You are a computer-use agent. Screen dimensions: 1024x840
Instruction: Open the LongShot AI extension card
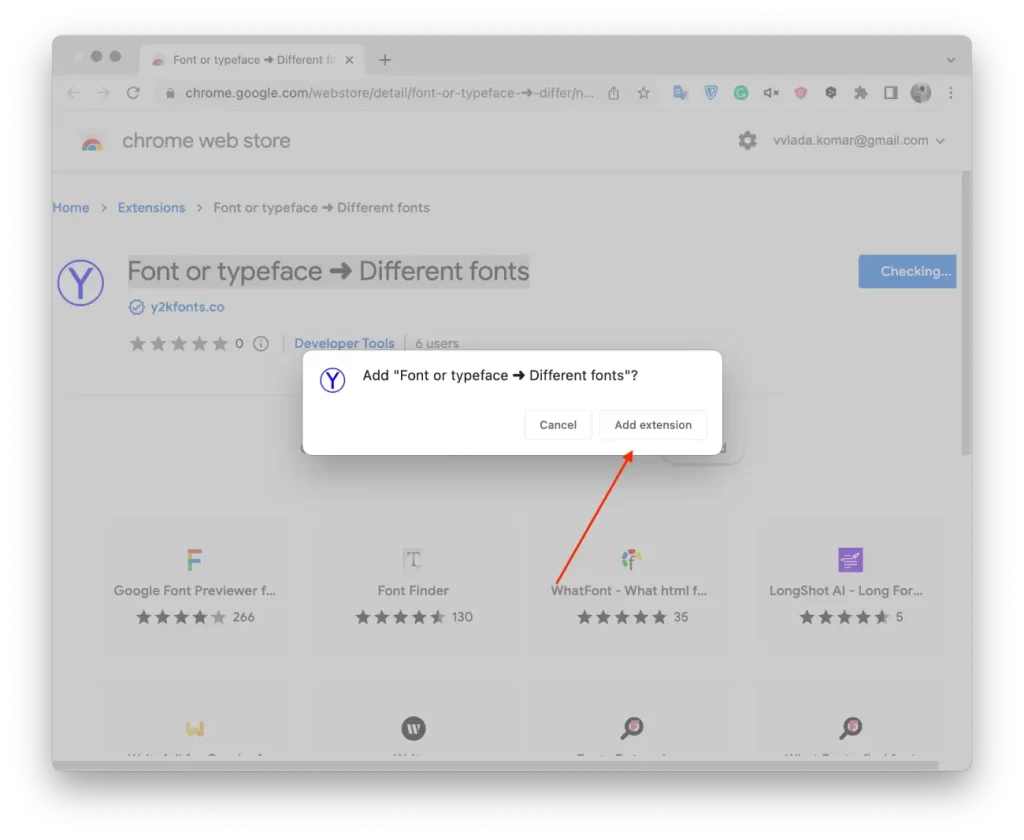tap(851, 586)
